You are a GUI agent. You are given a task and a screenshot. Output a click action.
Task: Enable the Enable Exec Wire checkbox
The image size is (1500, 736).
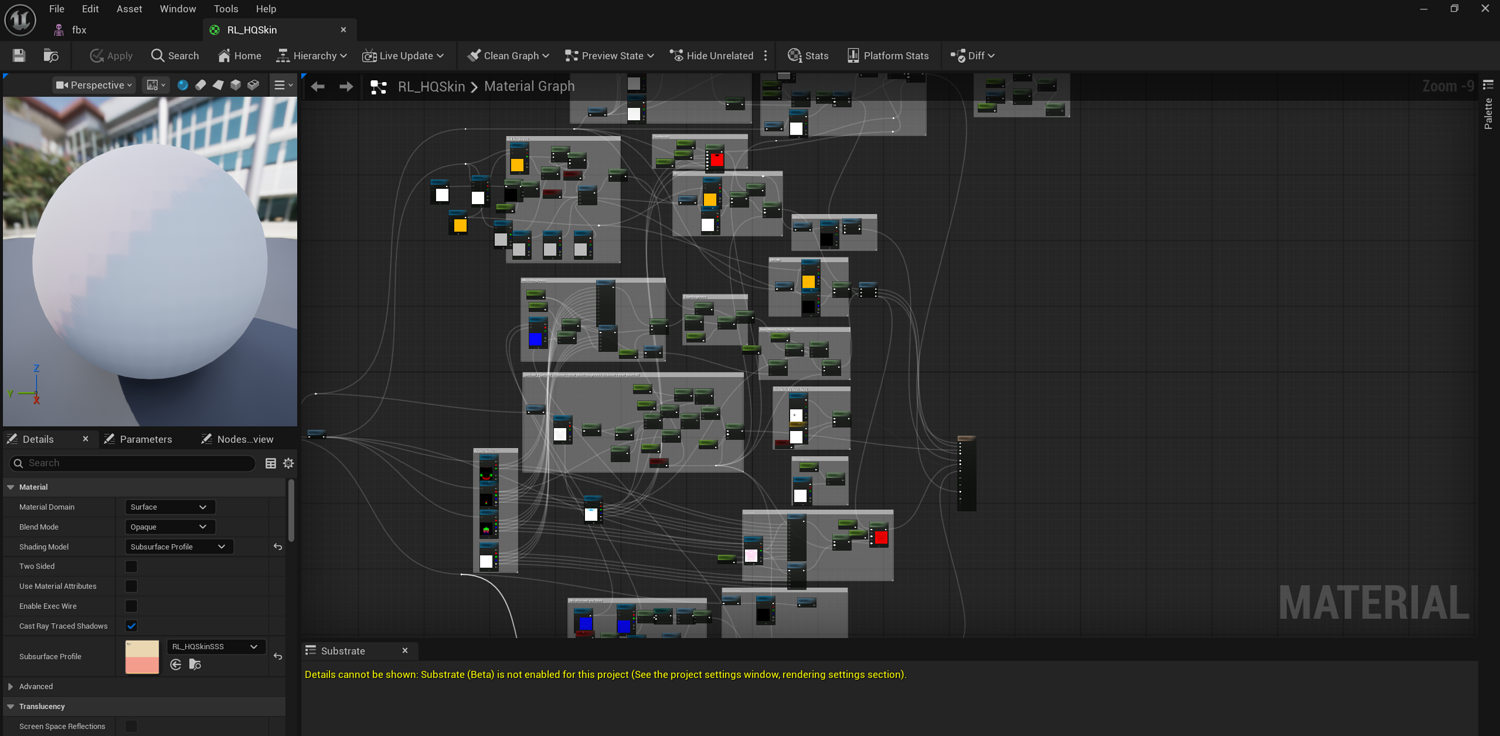click(131, 606)
